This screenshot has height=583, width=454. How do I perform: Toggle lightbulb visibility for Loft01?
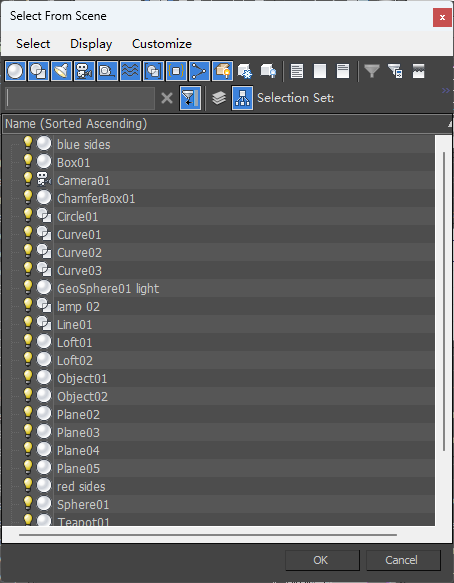28,341
